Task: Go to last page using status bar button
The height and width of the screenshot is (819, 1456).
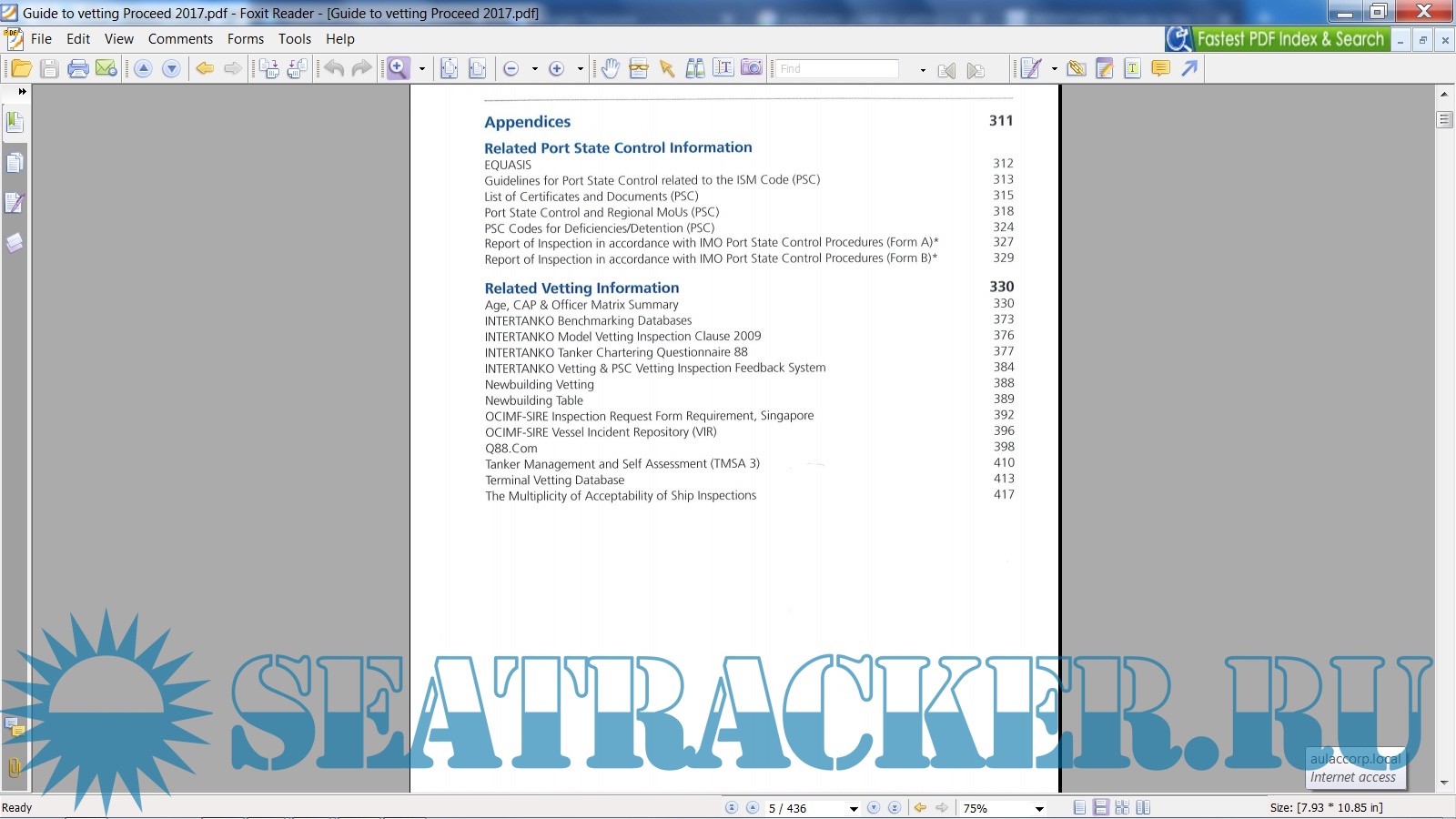Action: (x=895, y=808)
